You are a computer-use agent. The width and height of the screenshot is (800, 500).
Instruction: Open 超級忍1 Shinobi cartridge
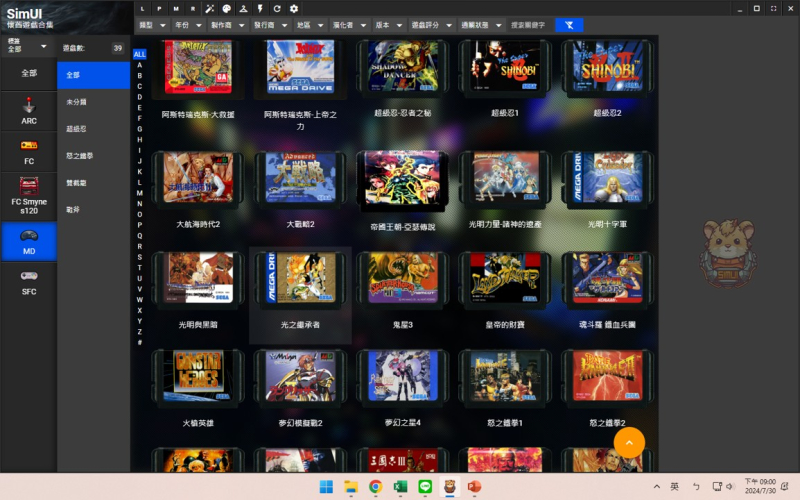505,67
